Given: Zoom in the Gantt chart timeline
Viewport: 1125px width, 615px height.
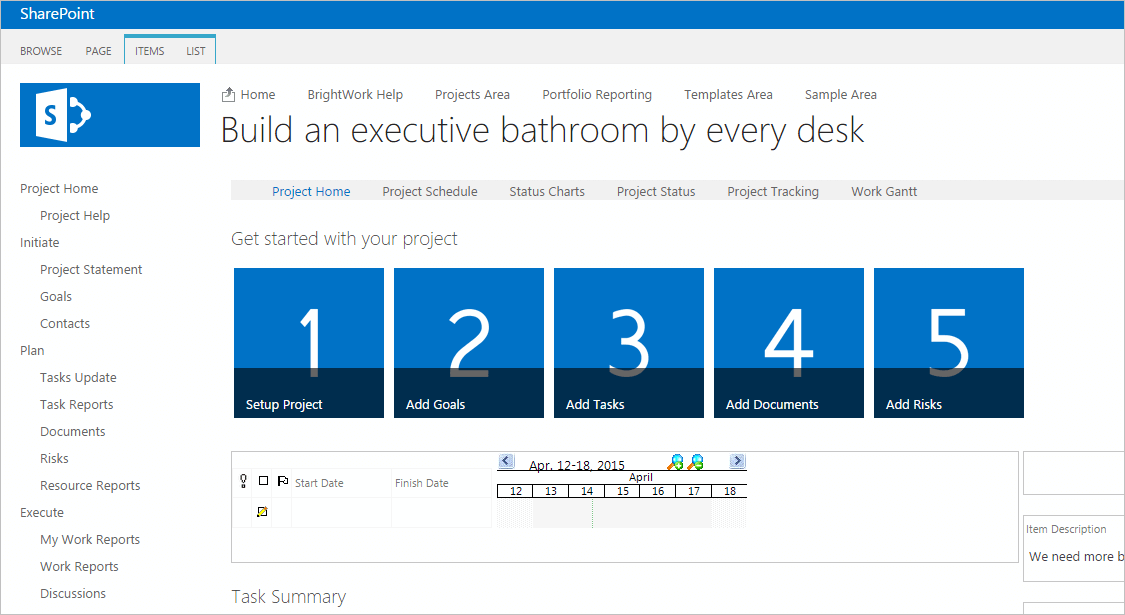Looking at the screenshot, I should pos(677,462).
